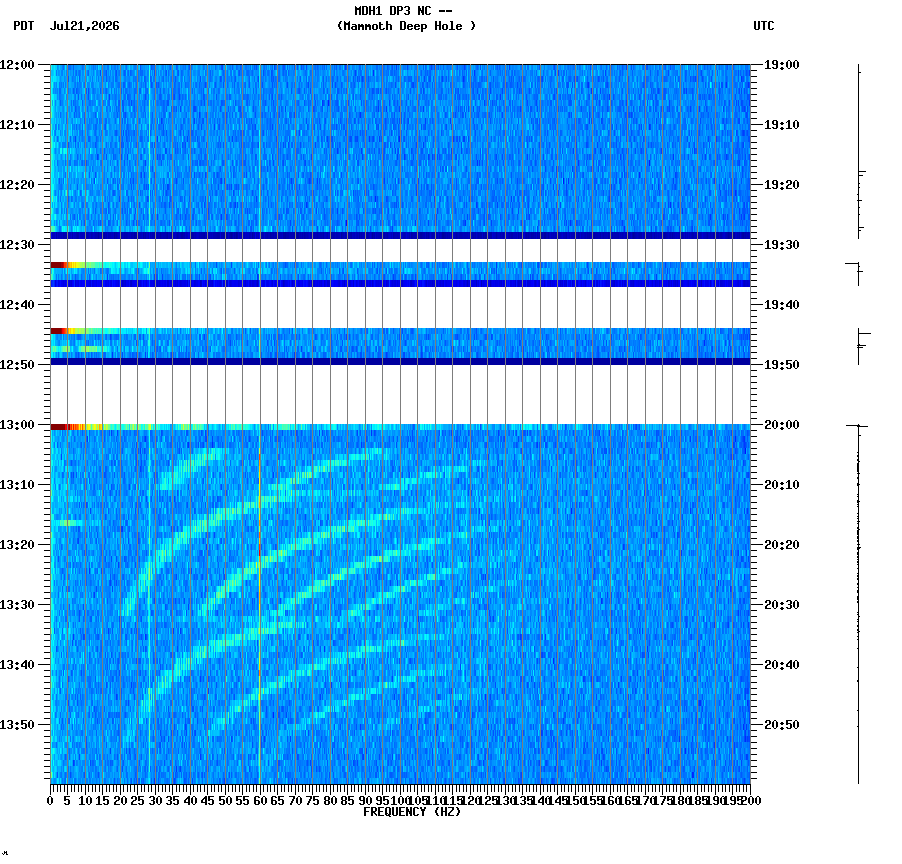Click the '15' frequency axis label
This screenshot has width=902, height=864.
coord(102,801)
